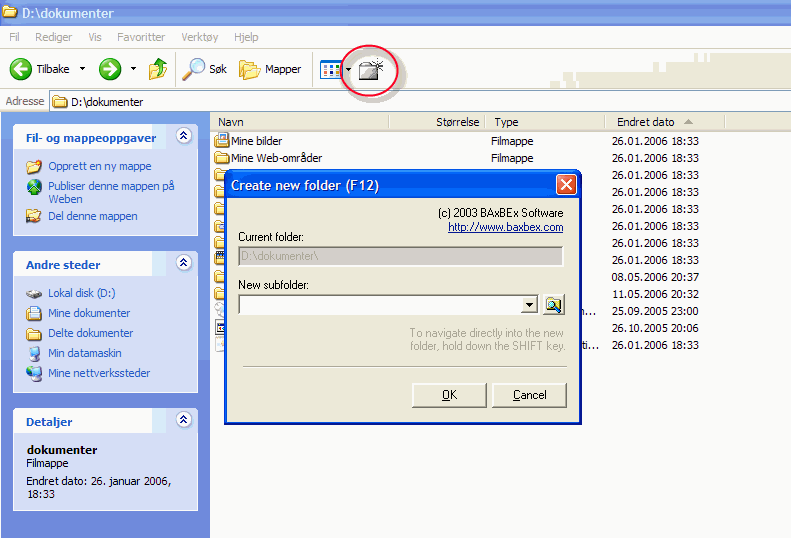The image size is (791, 538).
Task: Sort by the Endret dato column
Action: [x=665, y=122]
